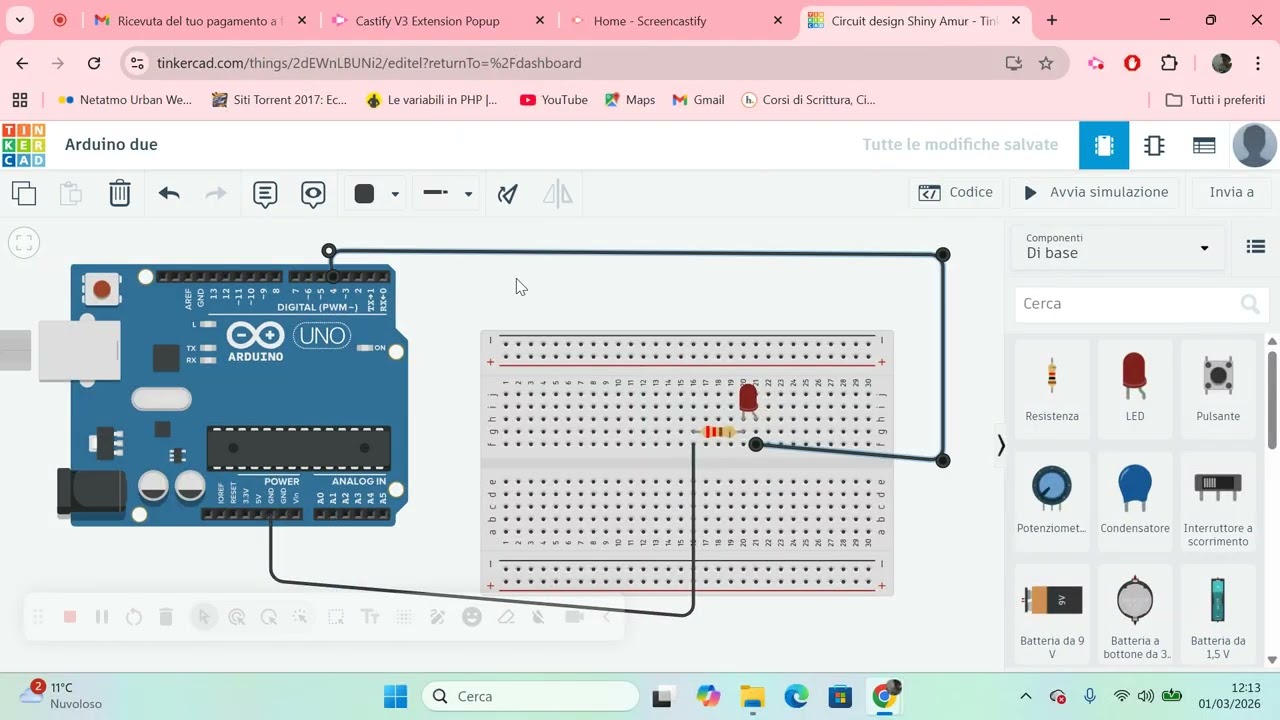Screen dimensions: 1280x720
Task: Discard recording with Screencastify trash icon
Action: (x=166, y=617)
